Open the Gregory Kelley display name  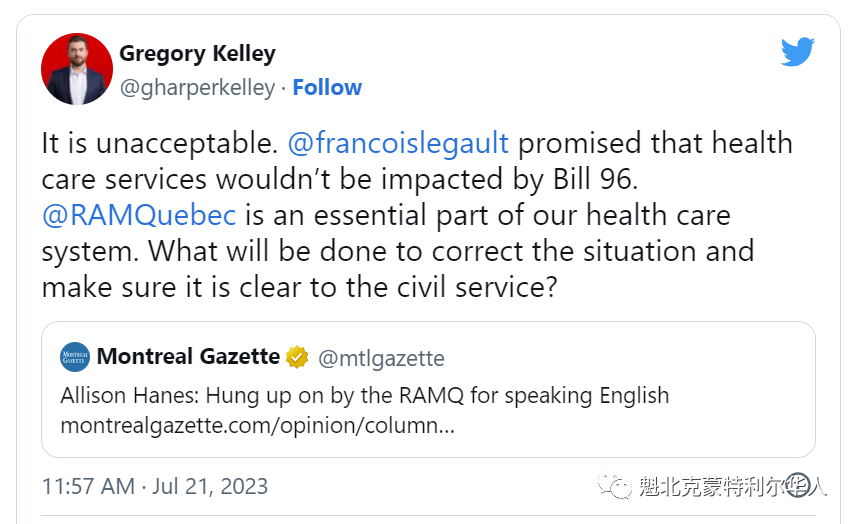click(x=197, y=53)
